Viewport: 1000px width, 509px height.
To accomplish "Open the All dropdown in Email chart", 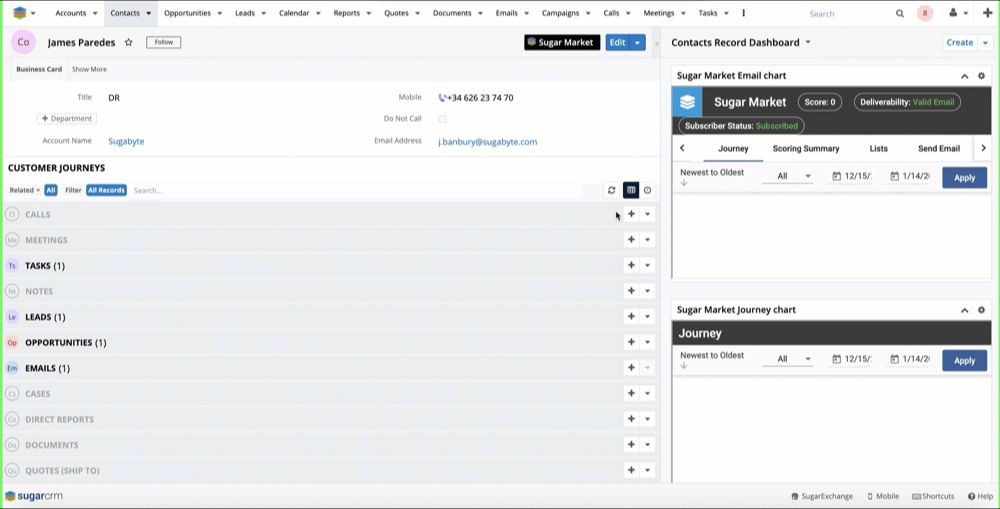I will point(788,176).
